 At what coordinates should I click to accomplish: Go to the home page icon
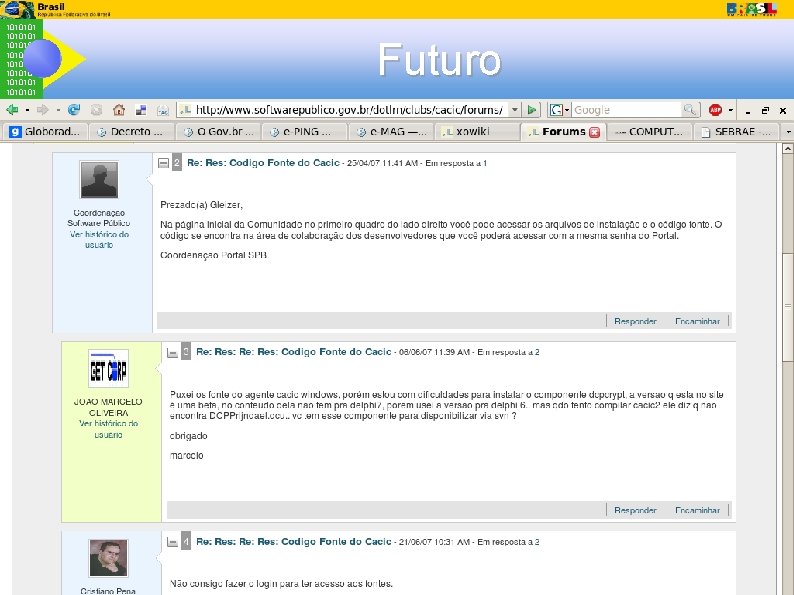[x=119, y=110]
